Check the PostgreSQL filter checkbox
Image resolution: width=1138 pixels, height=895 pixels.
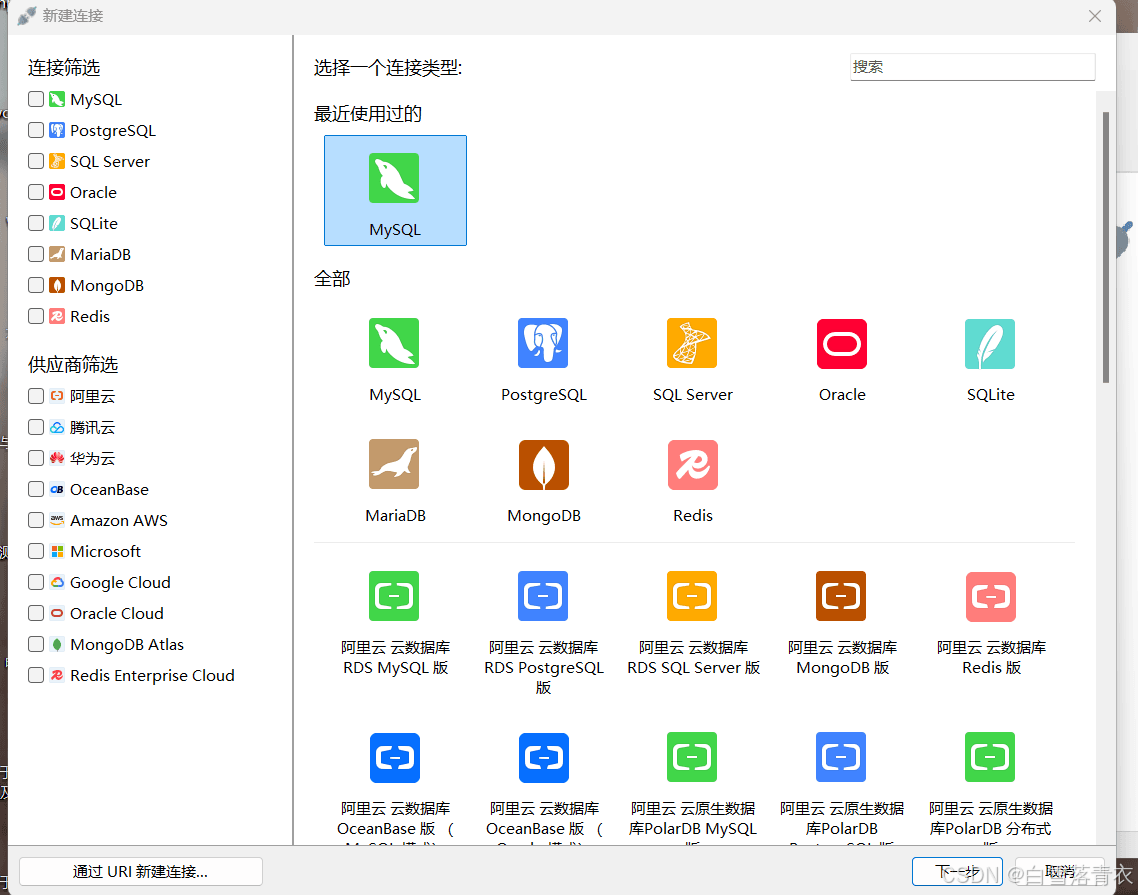(36, 131)
